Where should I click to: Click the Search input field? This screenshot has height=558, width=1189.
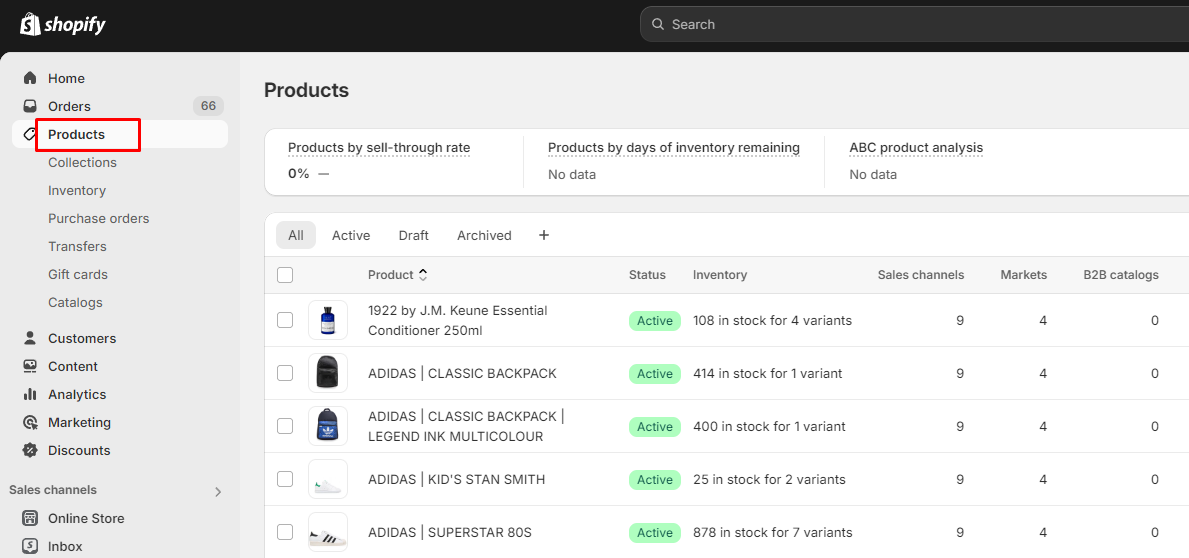point(914,24)
